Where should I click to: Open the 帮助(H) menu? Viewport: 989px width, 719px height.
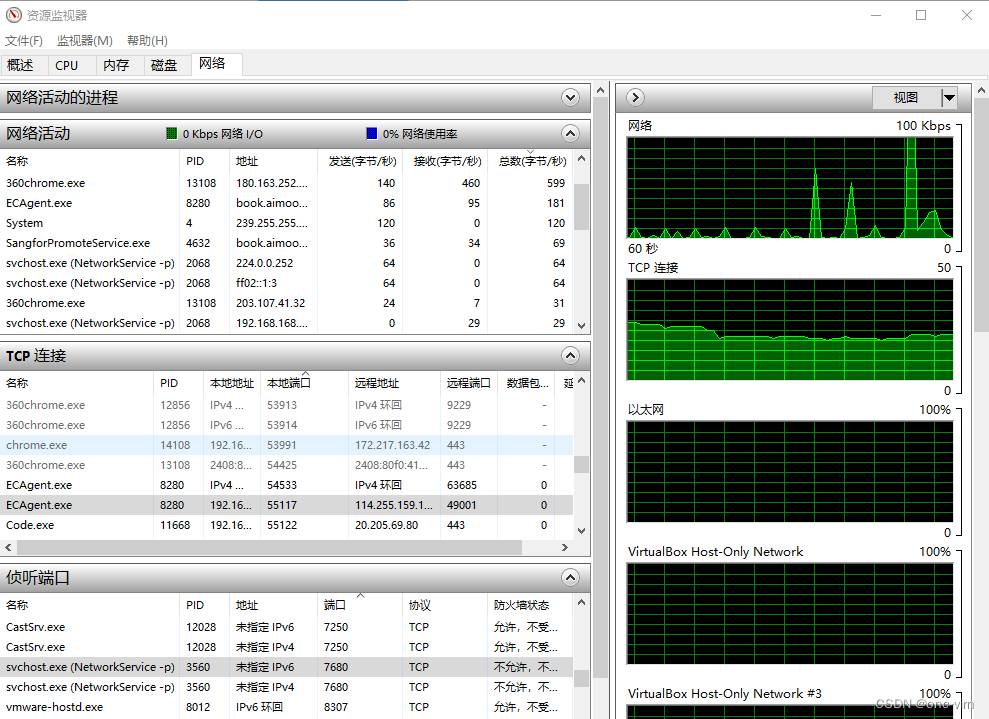147,40
